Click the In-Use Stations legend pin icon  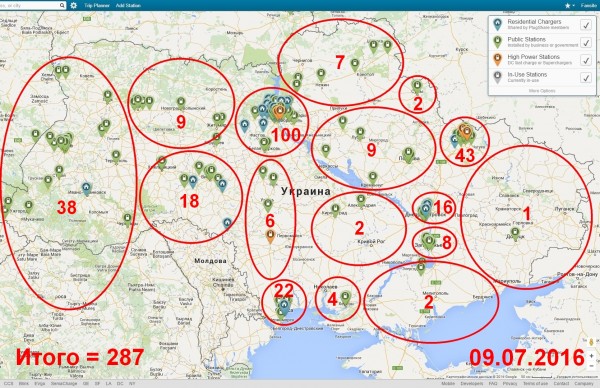pyautogui.click(x=497, y=77)
